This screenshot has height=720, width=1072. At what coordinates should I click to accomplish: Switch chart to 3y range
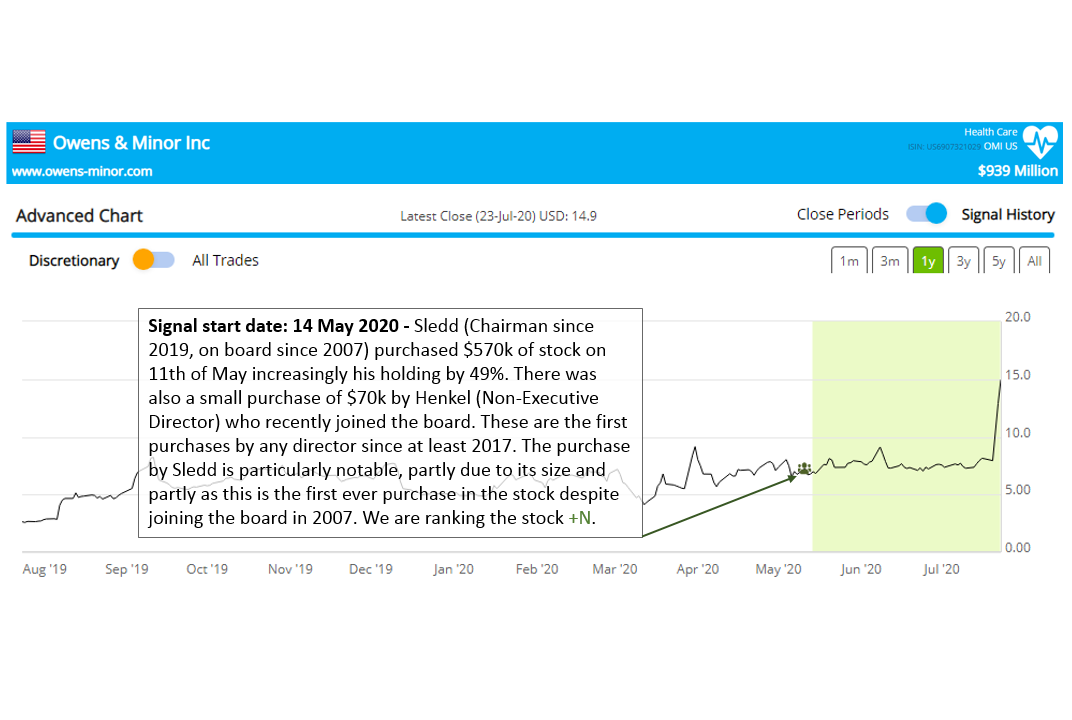[963, 261]
